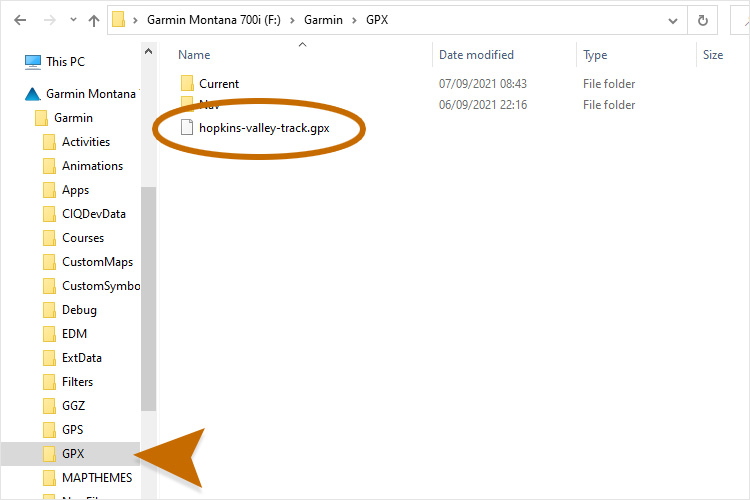
Task: Expand the chevron after the Garmin breadcrumb
Action: tap(354, 20)
